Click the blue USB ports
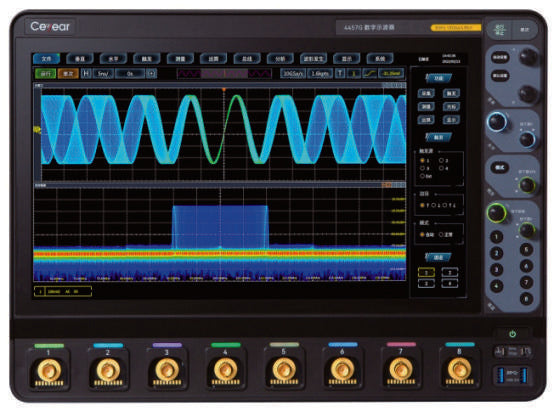554x411 pixels. tap(513, 375)
